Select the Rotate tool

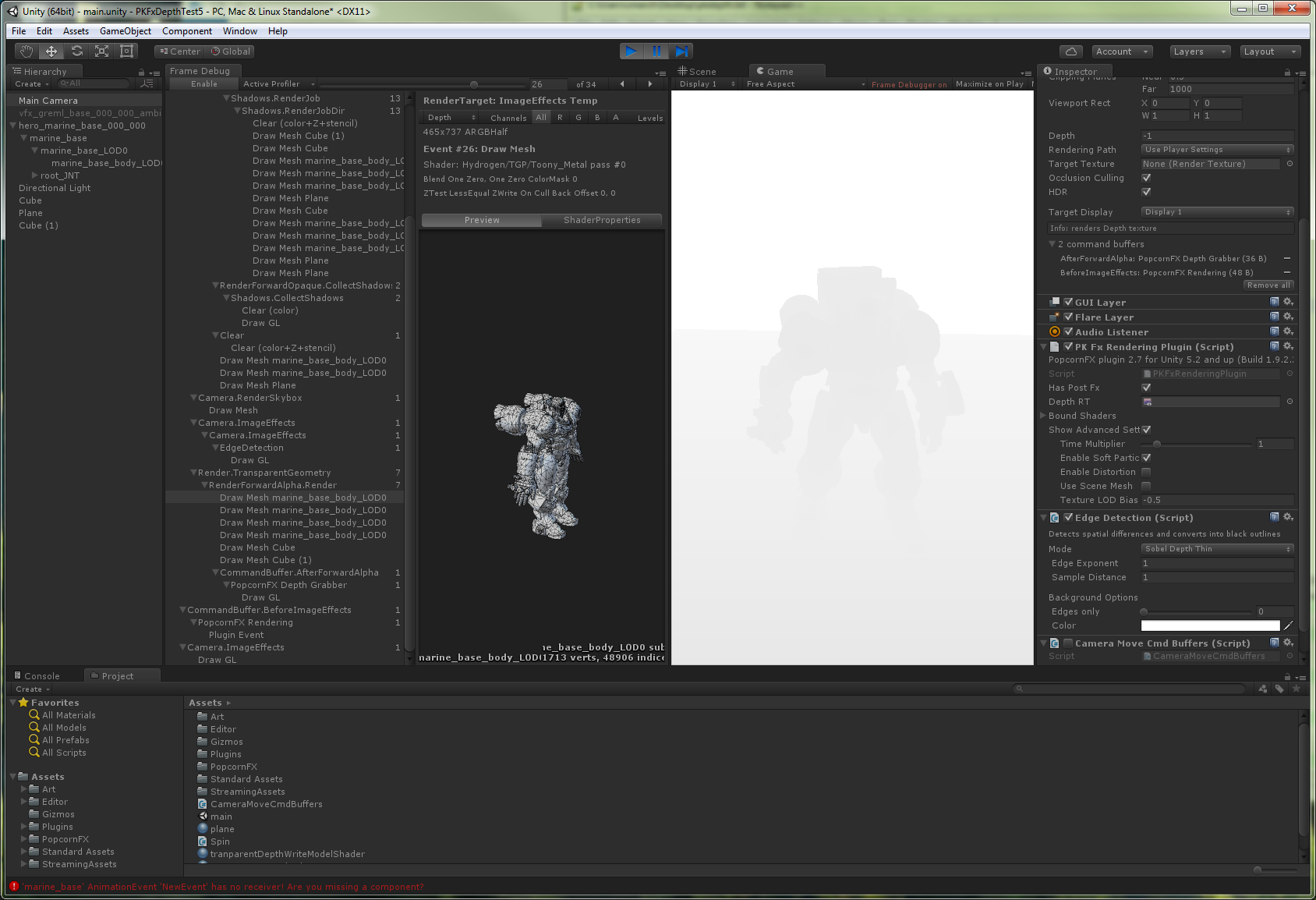tap(76, 51)
